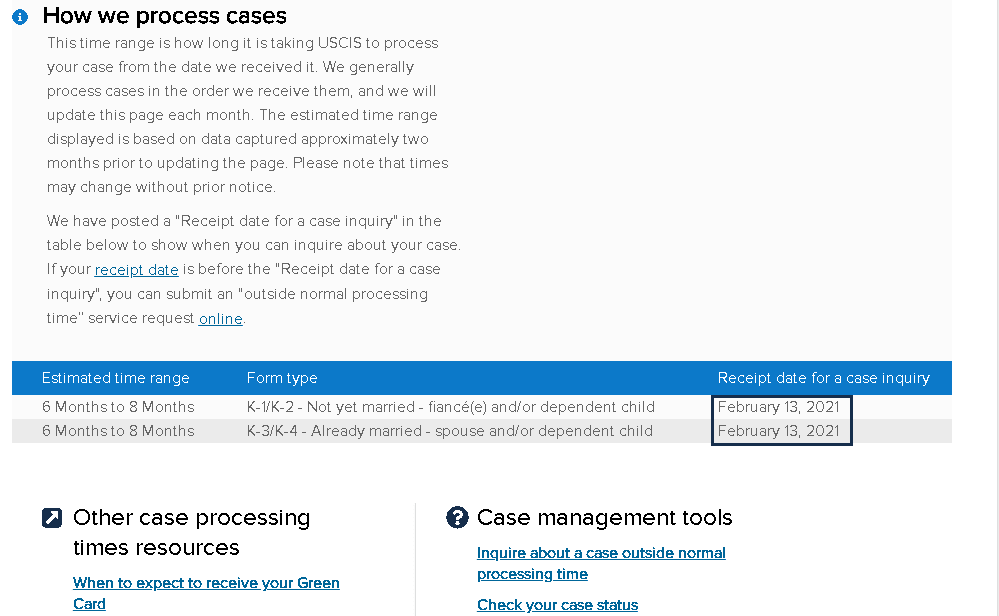Click 6 Months to 8 Months in K-1/K-2 row
999x616 pixels.
click(118, 407)
